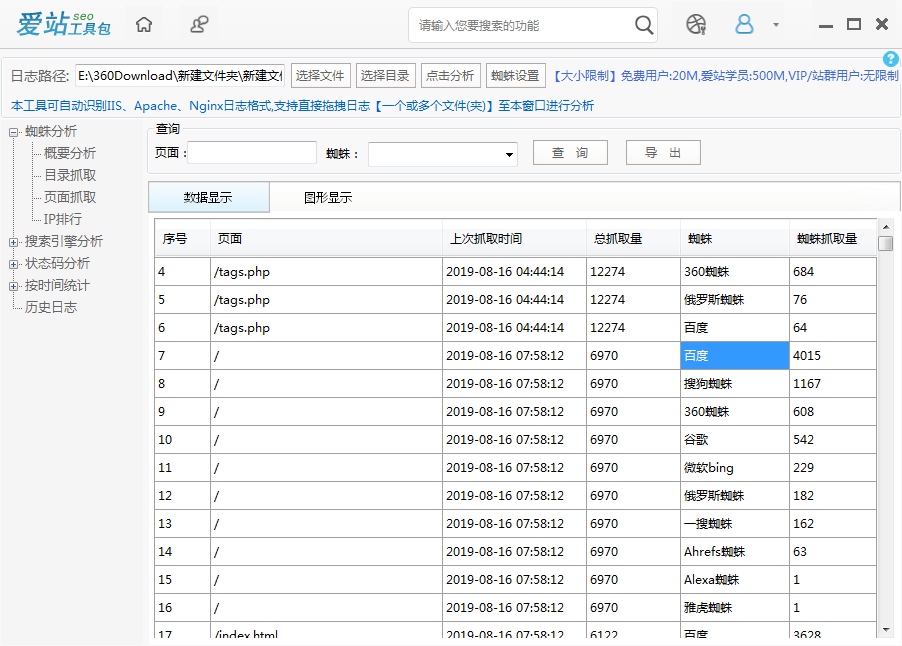Image resolution: width=902 pixels, height=646 pixels.
Task: Open the skin theme icon
Action: point(695,25)
